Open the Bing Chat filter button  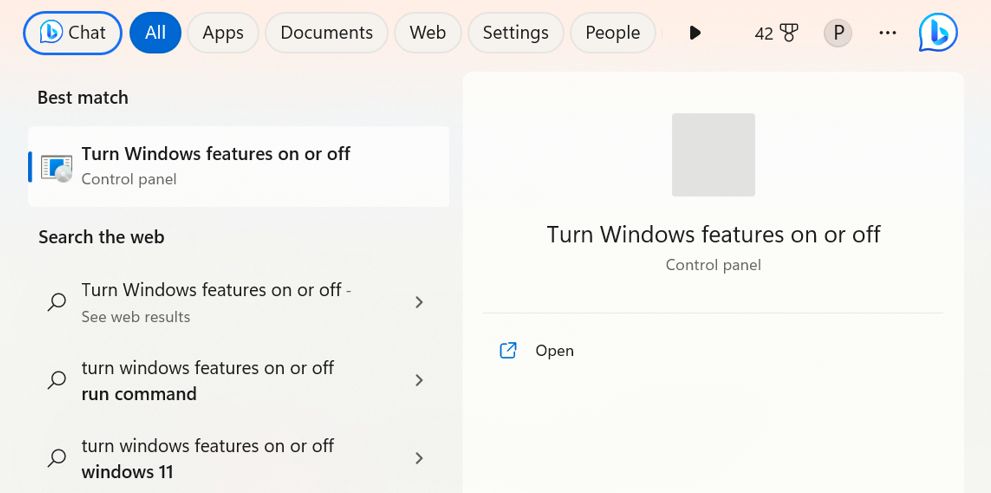point(72,33)
